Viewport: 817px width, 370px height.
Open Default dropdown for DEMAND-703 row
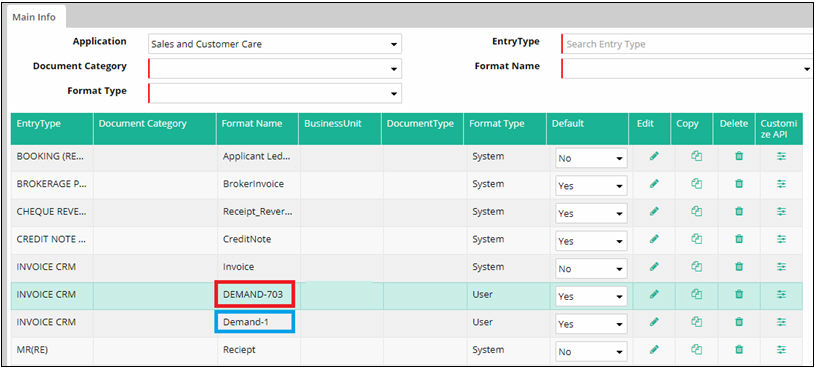pyautogui.click(x=591, y=297)
